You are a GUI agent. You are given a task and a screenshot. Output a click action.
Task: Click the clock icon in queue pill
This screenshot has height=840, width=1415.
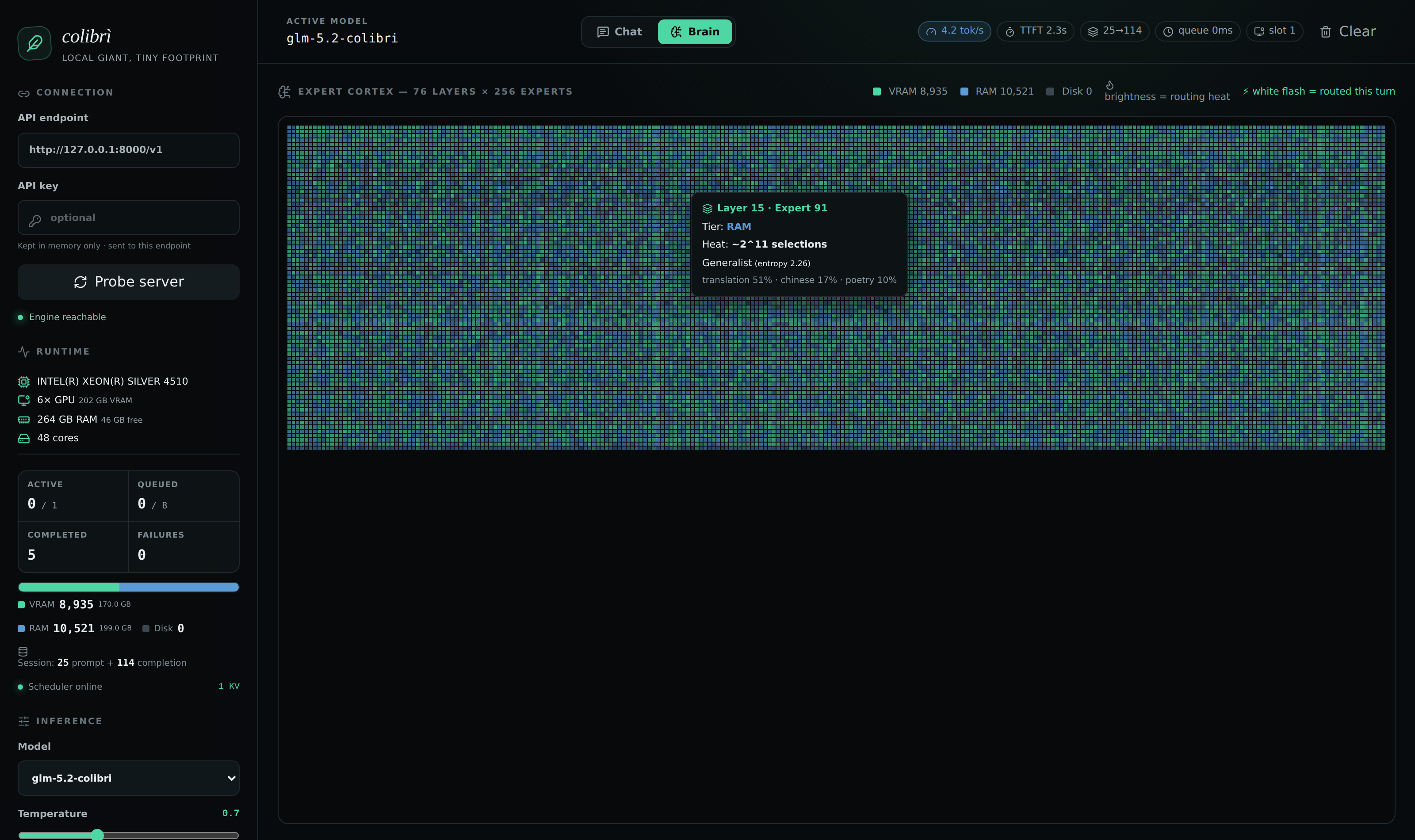[1168, 32]
